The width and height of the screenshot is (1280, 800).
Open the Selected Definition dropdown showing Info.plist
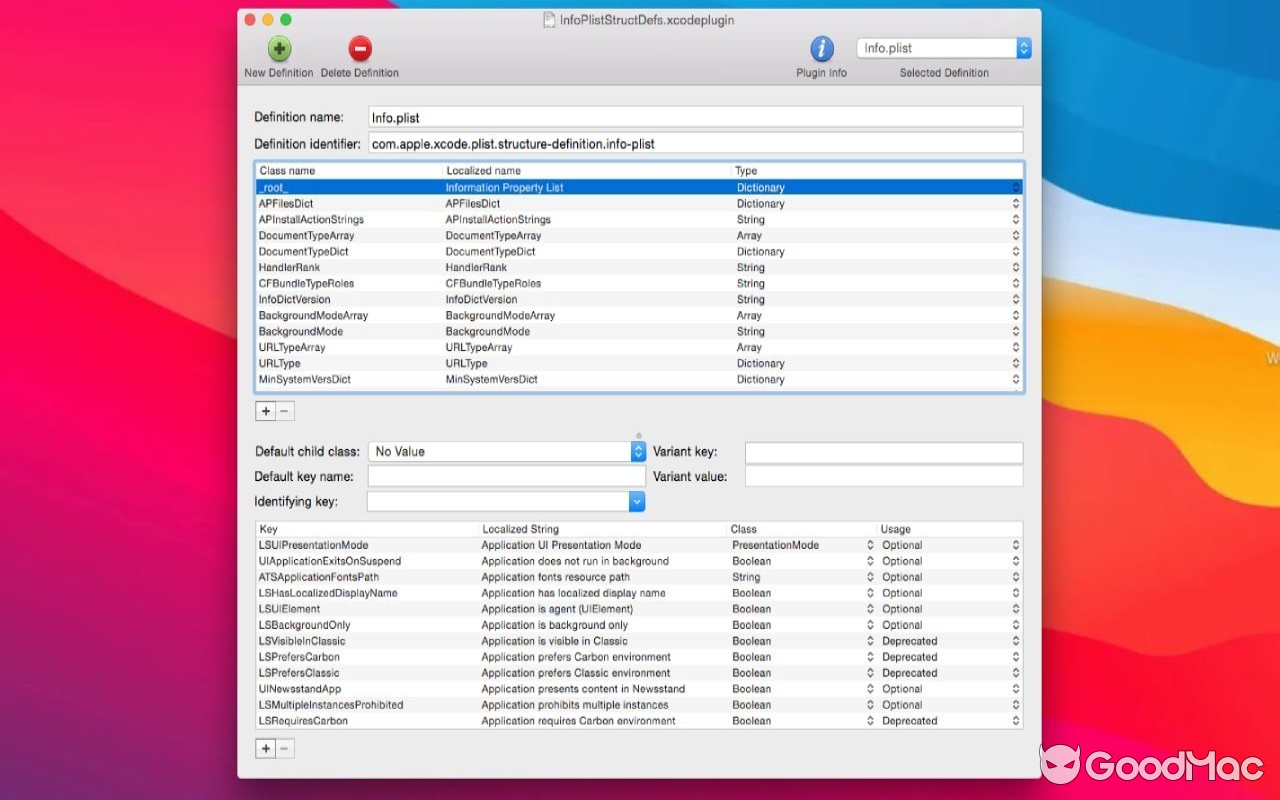coord(1021,47)
